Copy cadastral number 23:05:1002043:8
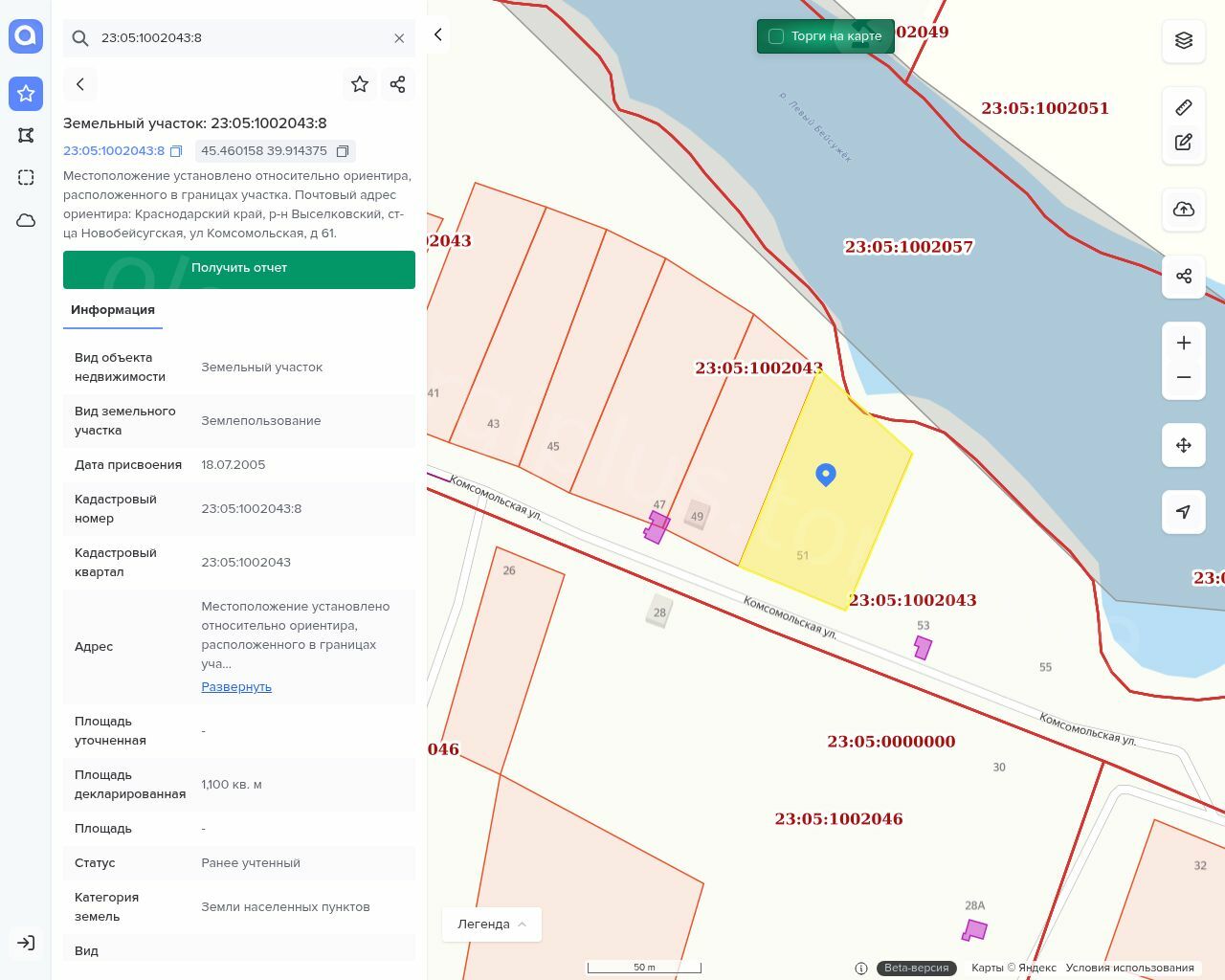Image resolution: width=1225 pixels, height=980 pixels. (176, 151)
